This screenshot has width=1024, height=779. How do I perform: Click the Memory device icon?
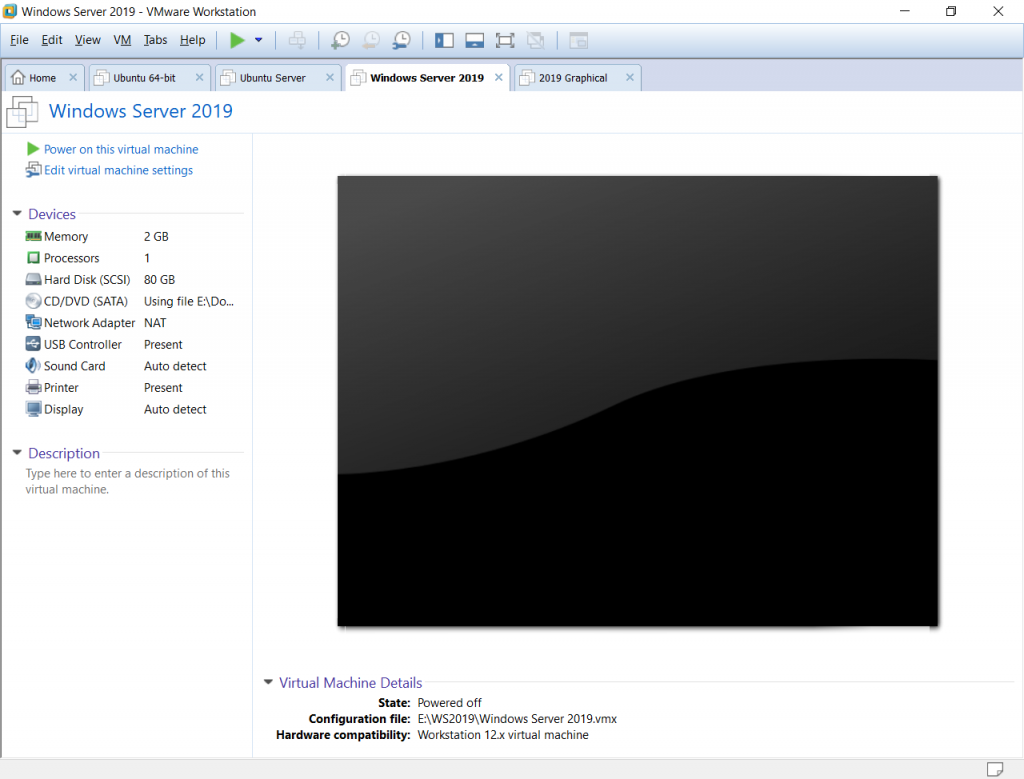click(33, 236)
